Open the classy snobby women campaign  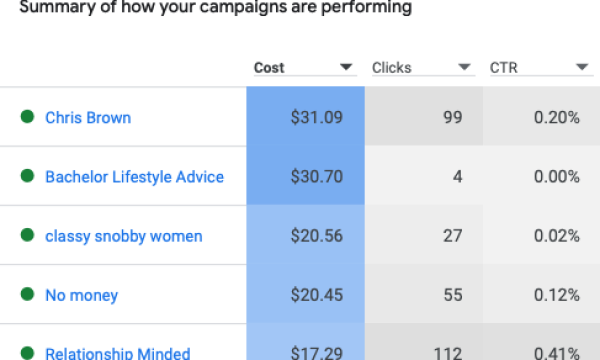[x=124, y=236]
